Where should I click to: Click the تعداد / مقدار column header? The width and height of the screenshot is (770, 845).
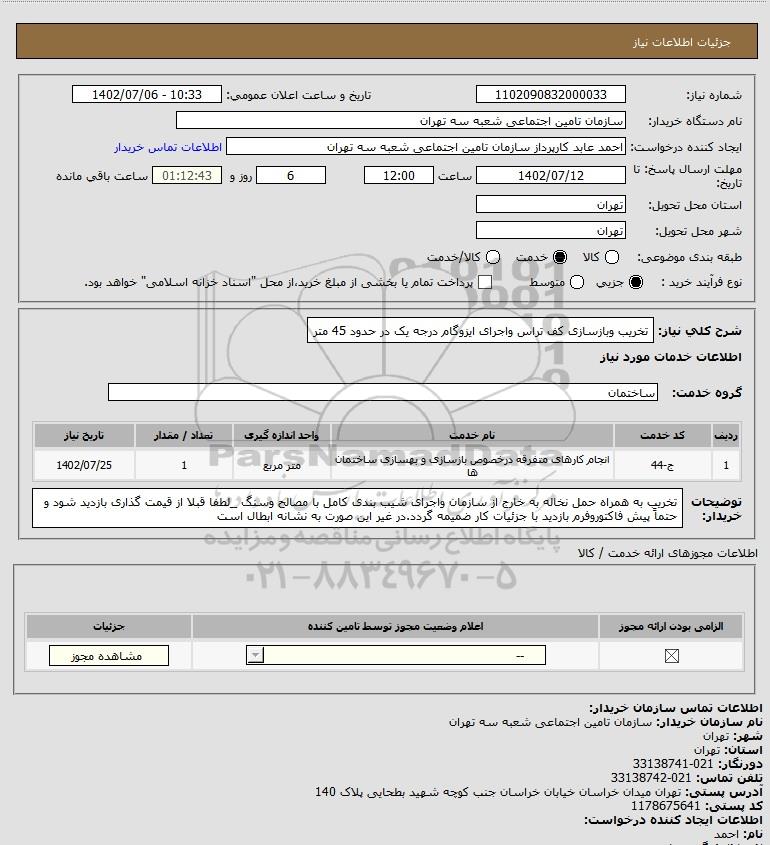[184, 435]
